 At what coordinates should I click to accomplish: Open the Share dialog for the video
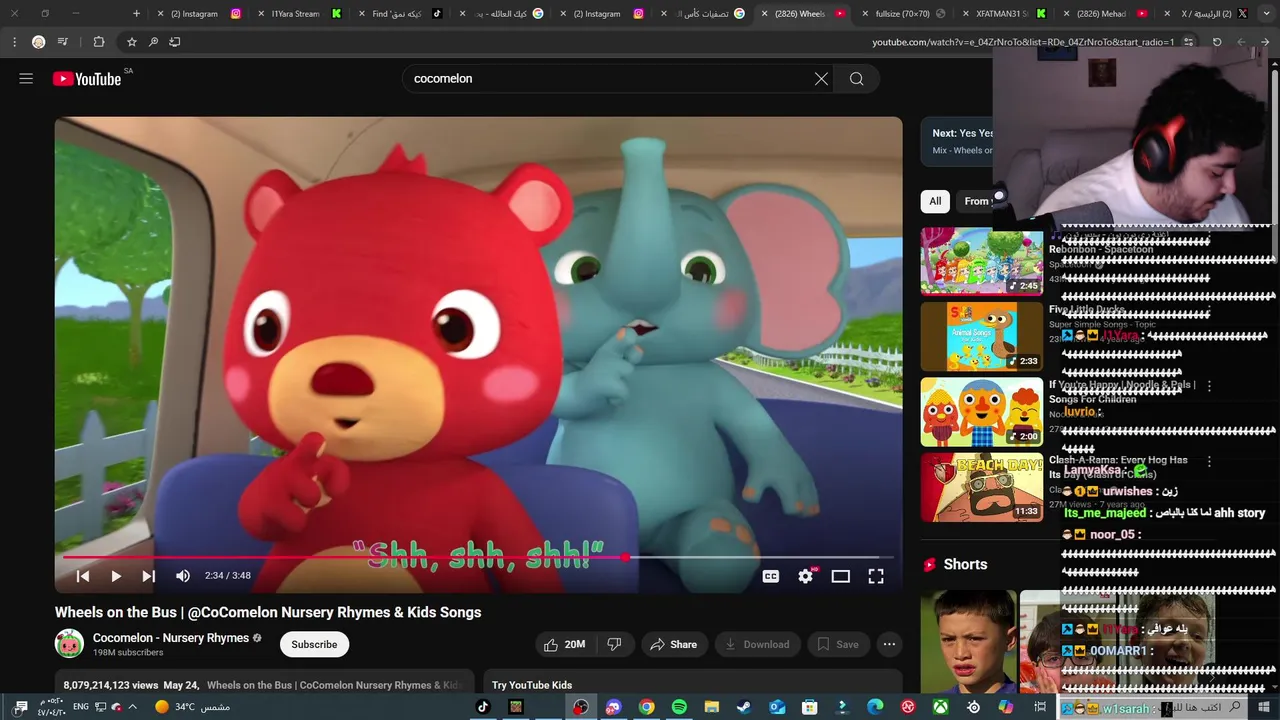click(674, 645)
